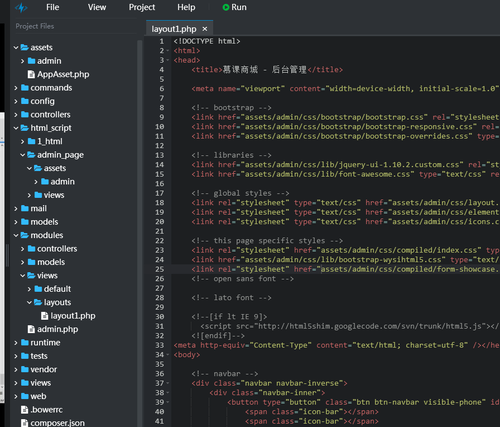Click line number 25 in the gutter

[x=160, y=269]
